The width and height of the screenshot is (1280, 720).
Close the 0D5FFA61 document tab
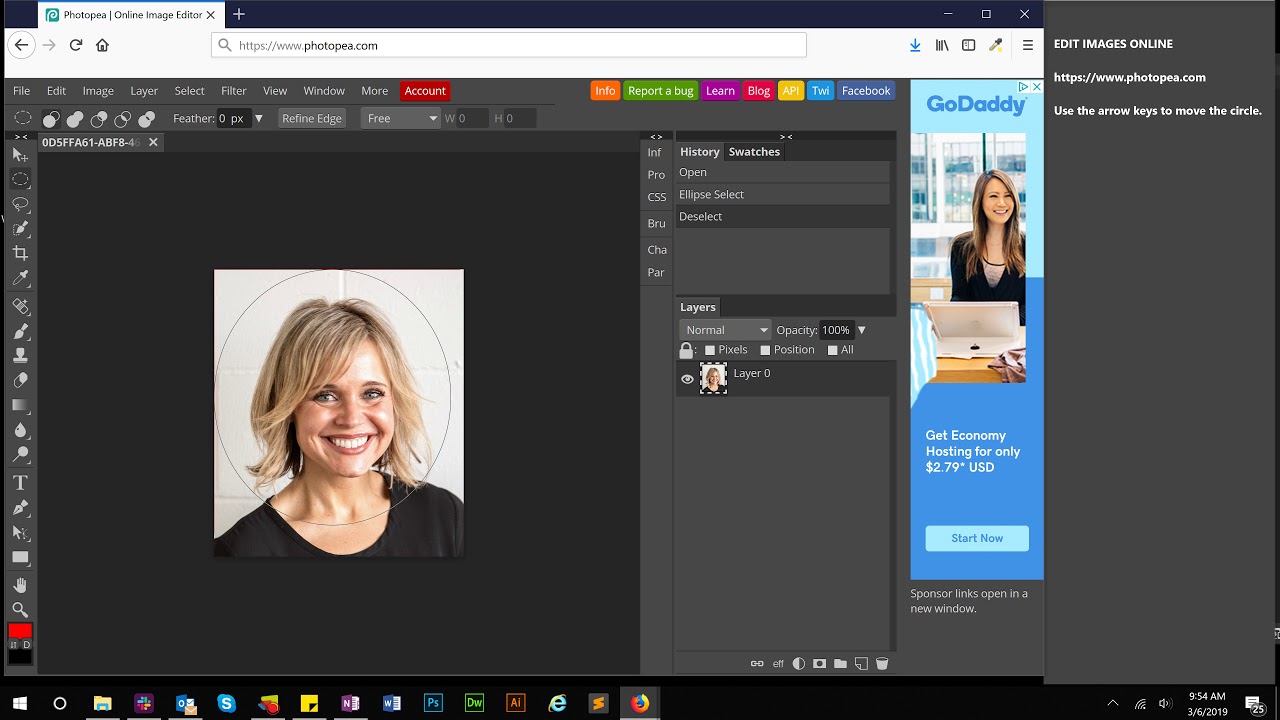153,143
